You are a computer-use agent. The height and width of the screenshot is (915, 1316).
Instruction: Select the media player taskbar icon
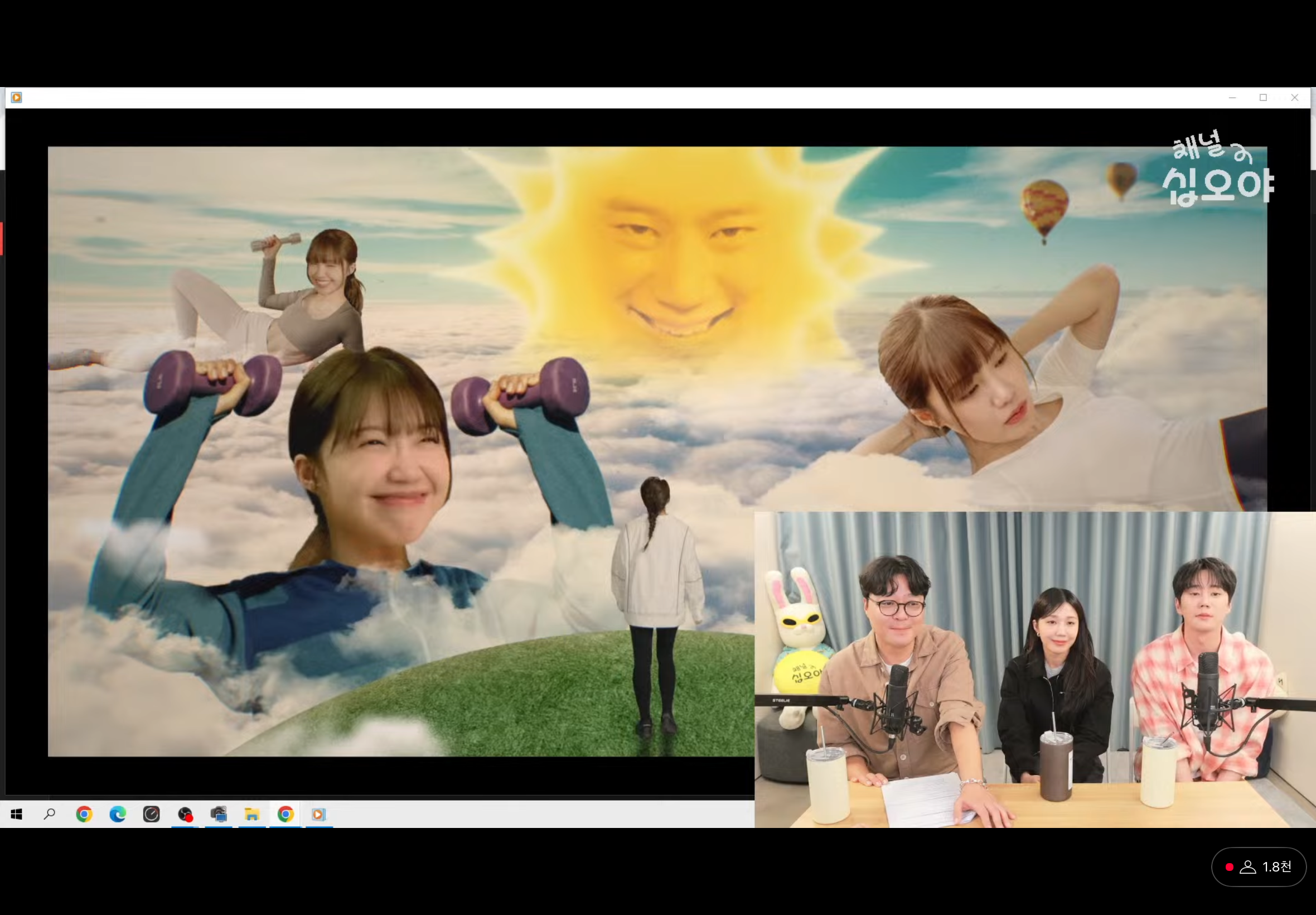(318, 814)
